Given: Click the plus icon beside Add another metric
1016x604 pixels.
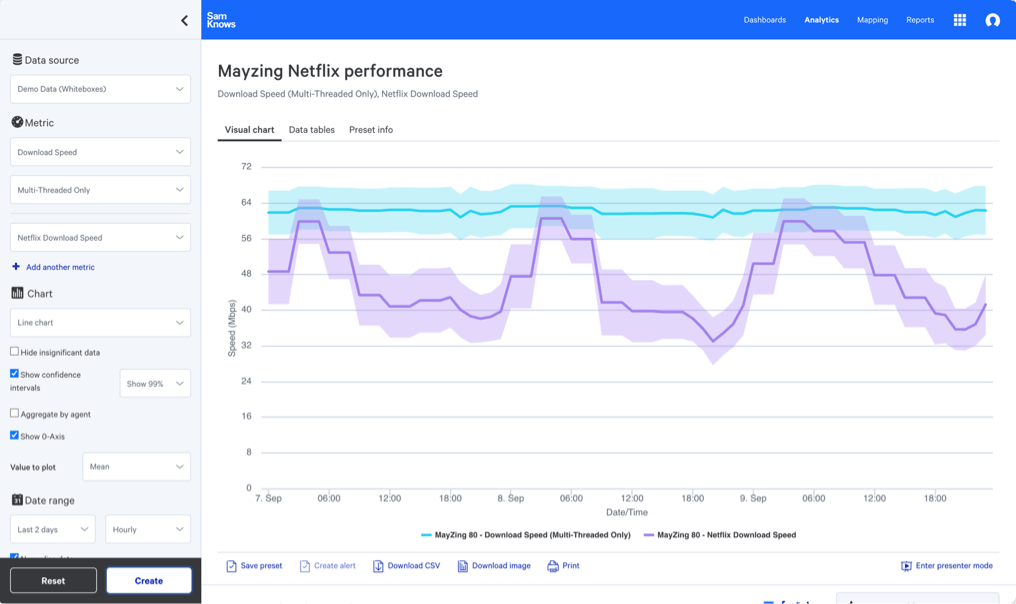Looking at the screenshot, I should 16,266.
